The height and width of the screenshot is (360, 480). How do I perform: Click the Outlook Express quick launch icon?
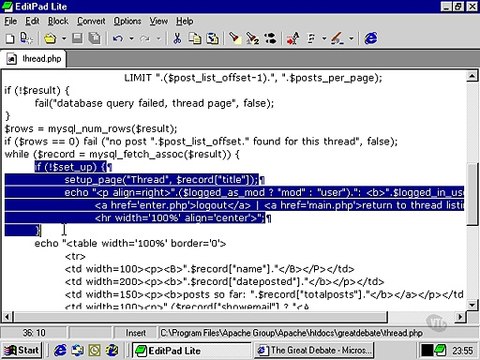coord(78,351)
